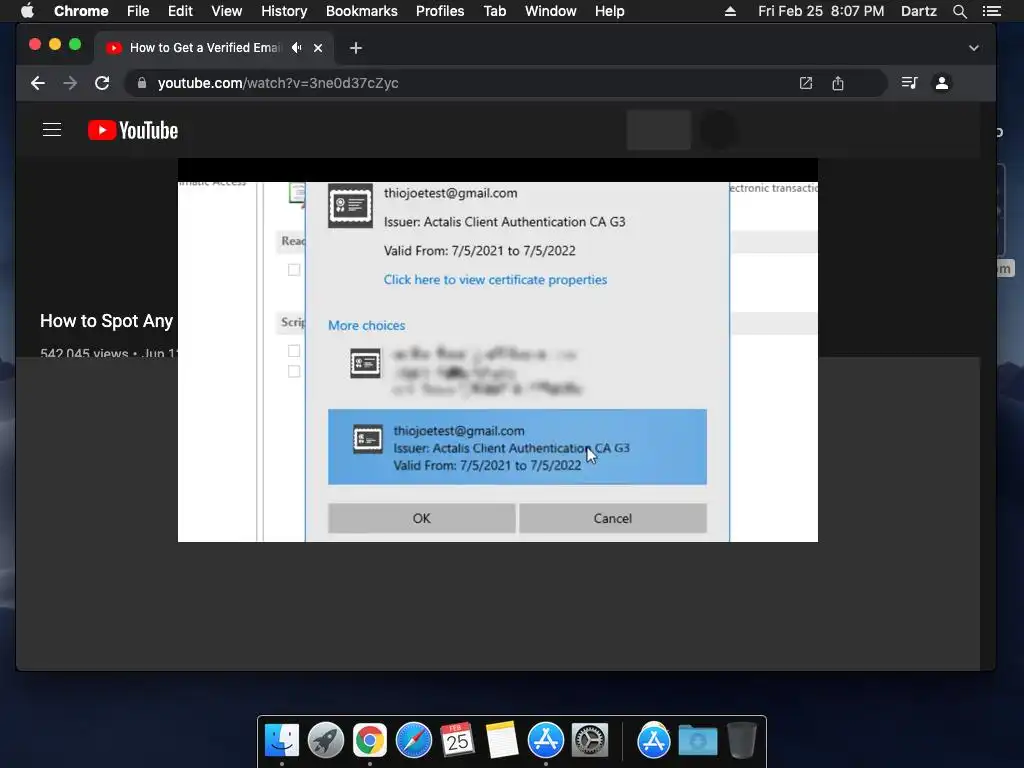Screen dimensions: 1024x768
Task: Open the Edit menu
Action: 180,11
